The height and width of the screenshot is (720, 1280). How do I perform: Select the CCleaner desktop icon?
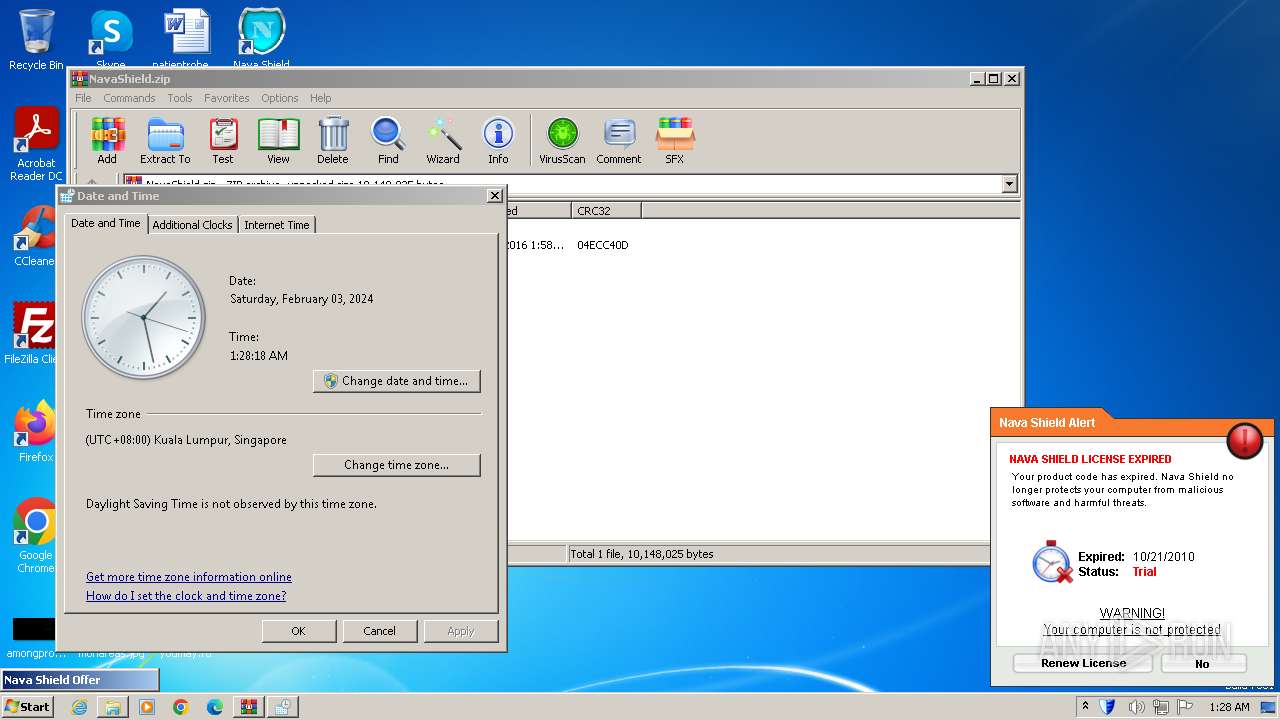pyautogui.click(x=36, y=237)
